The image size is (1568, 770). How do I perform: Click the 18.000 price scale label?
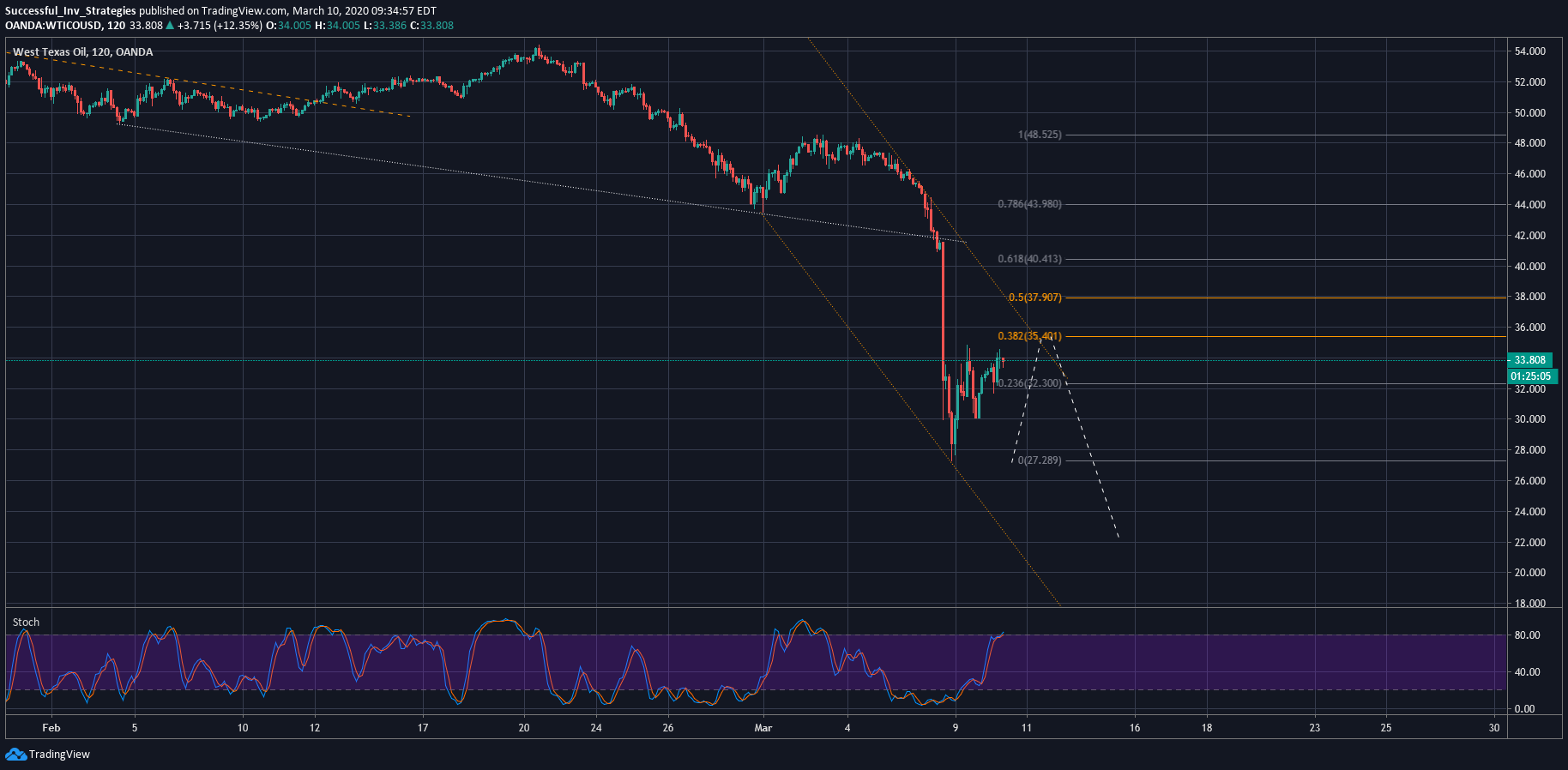(1530, 604)
